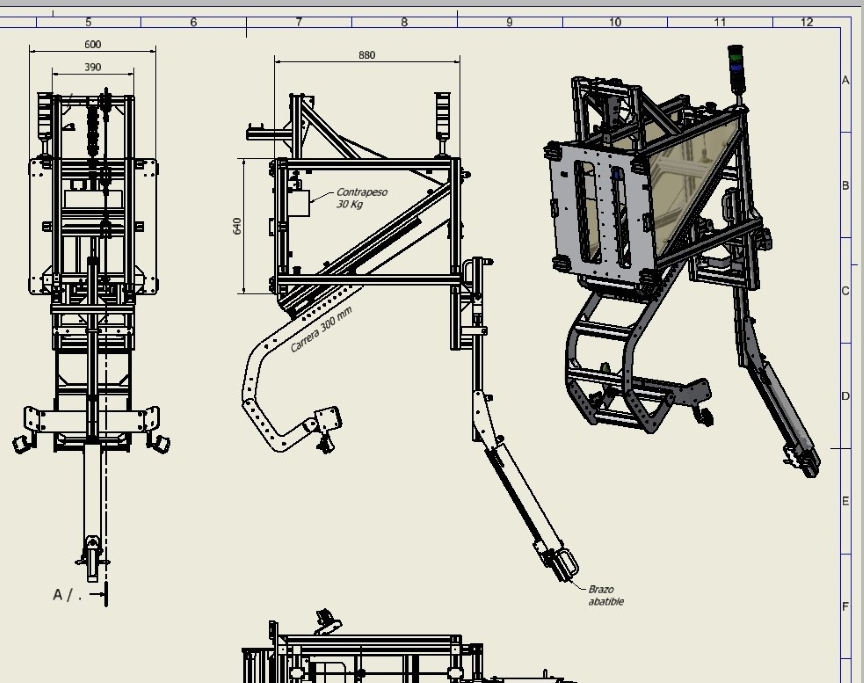
Task: Click zone row letter A on right border
Action: (846, 80)
